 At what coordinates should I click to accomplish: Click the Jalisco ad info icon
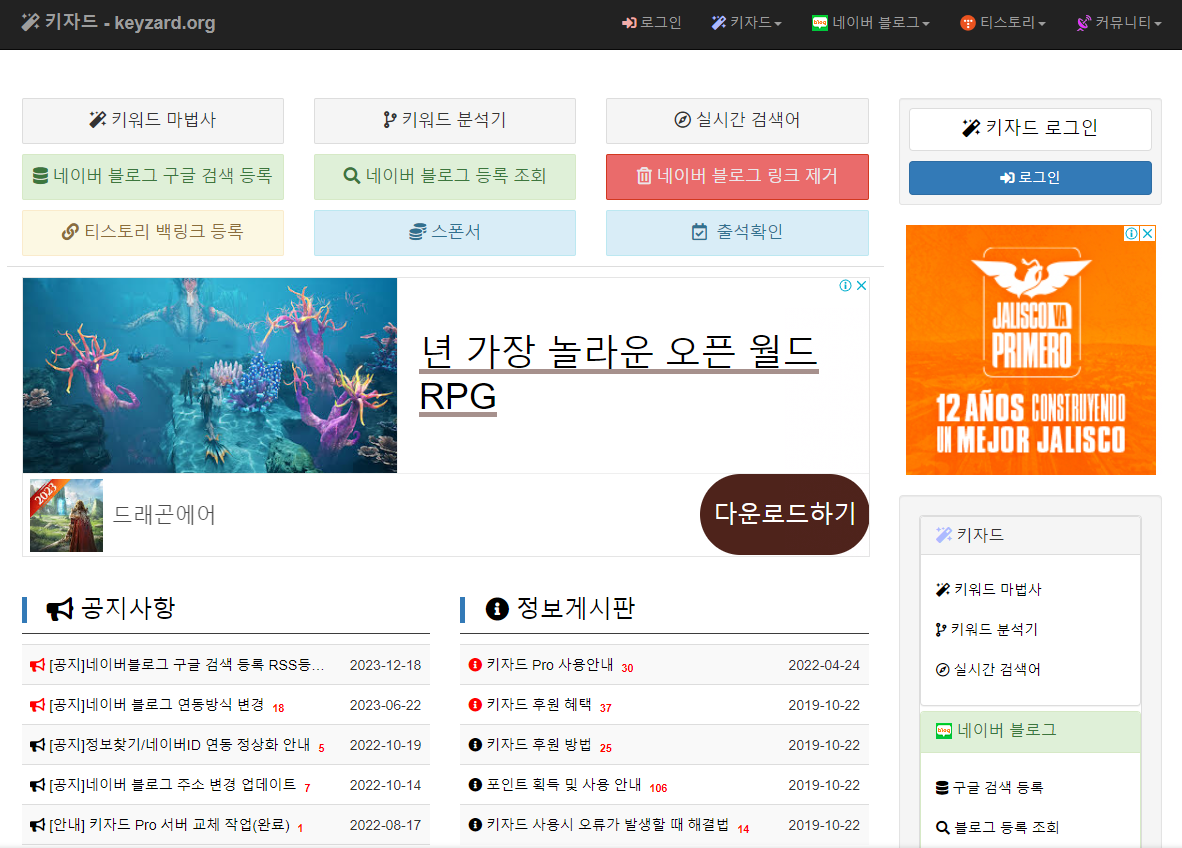pos(1131,234)
